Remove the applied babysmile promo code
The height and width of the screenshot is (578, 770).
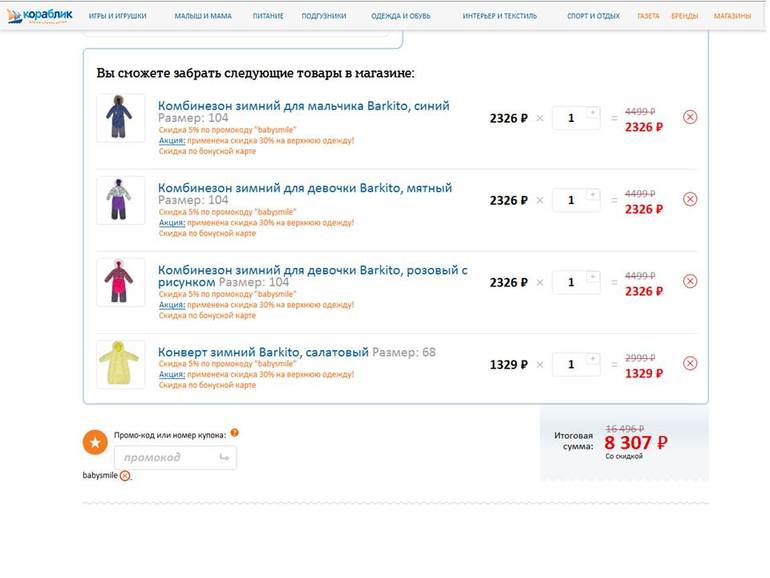coord(125,476)
